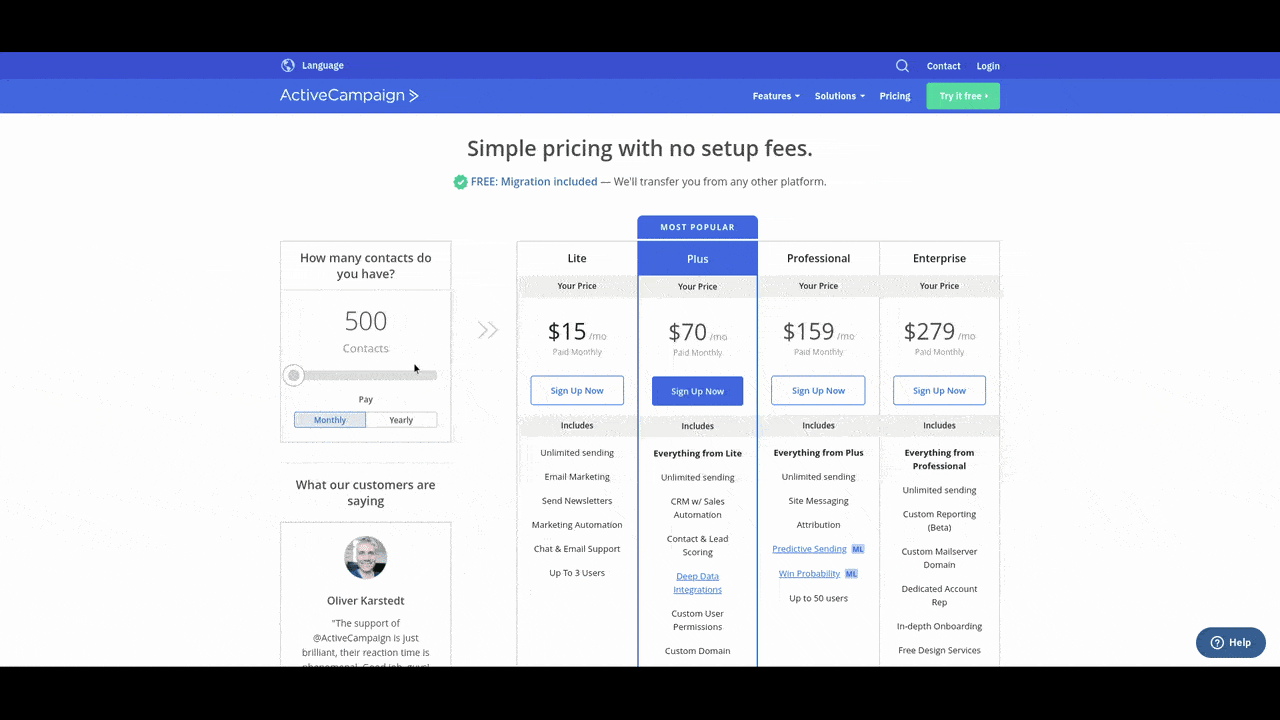Sign up for the Lite plan
Viewport: 1280px width, 720px height.
pyautogui.click(x=577, y=391)
